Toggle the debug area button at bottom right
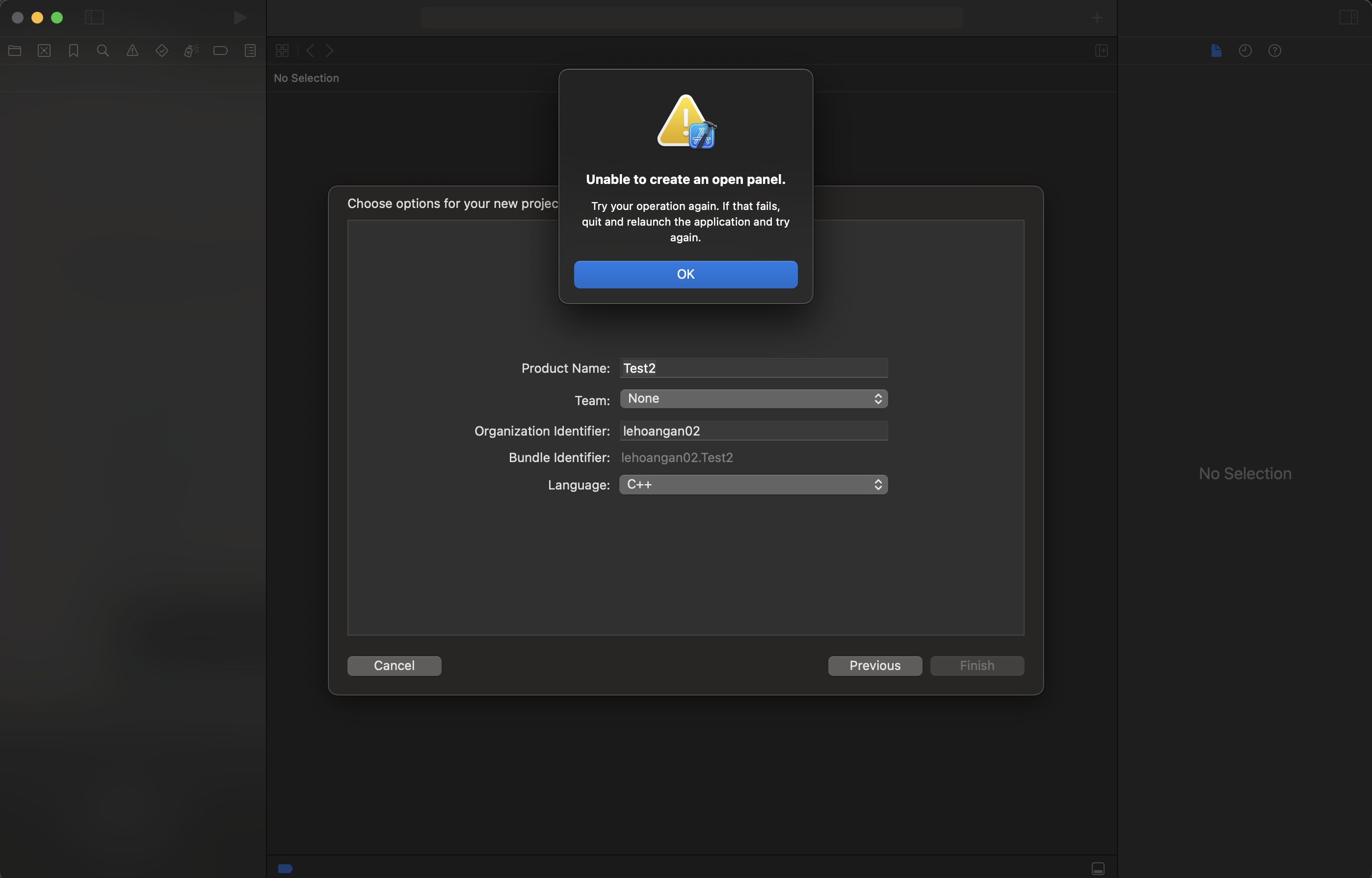Viewport: 1372px width, 878px height. point(1098,868)
